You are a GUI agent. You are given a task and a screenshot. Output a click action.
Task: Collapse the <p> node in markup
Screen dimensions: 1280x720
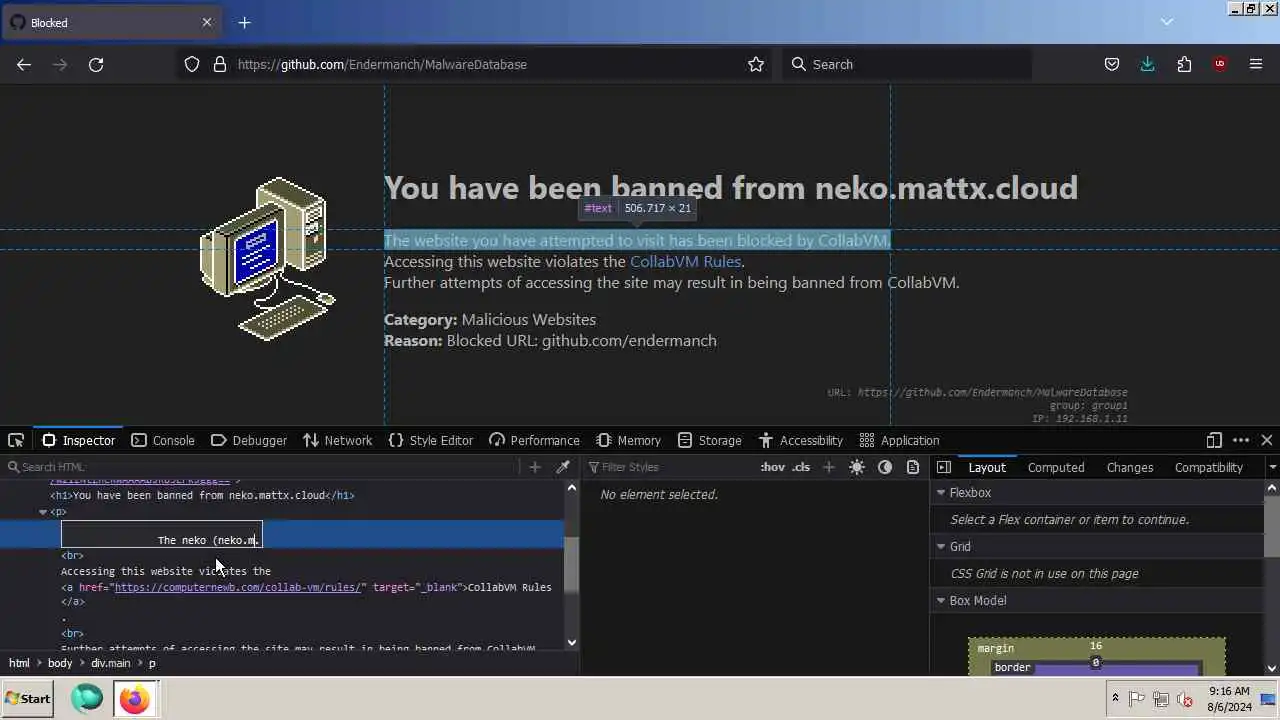coord(43,512)
